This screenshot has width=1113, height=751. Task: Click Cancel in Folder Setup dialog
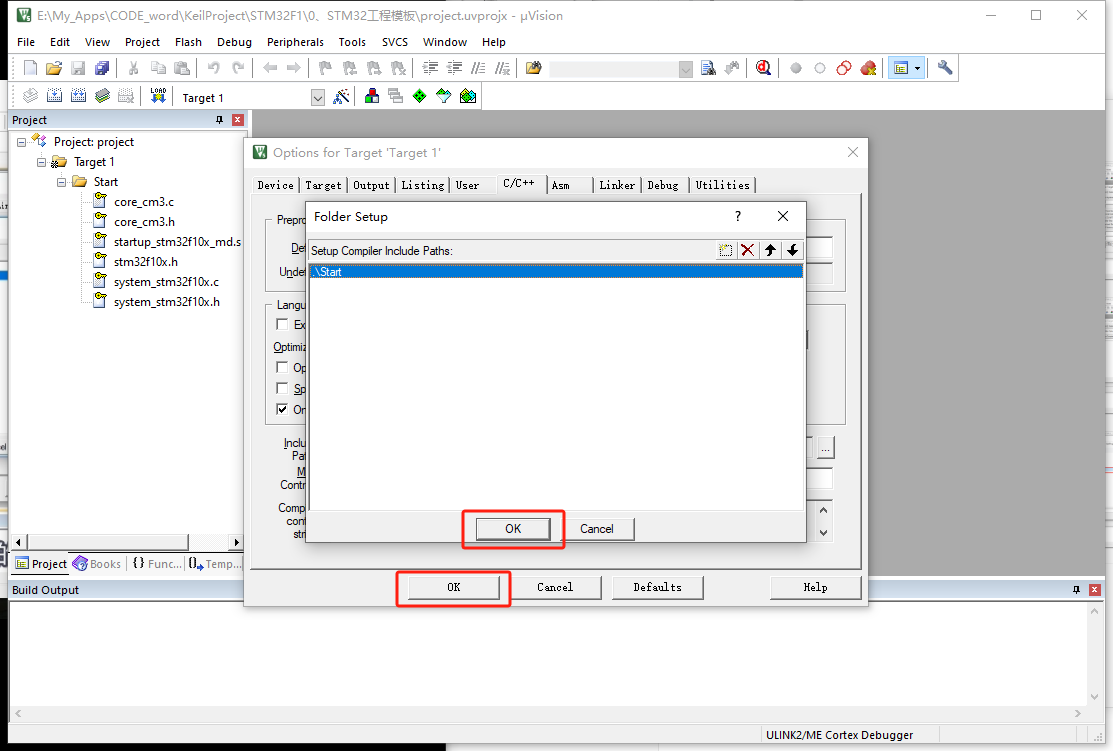click(596, 529)
